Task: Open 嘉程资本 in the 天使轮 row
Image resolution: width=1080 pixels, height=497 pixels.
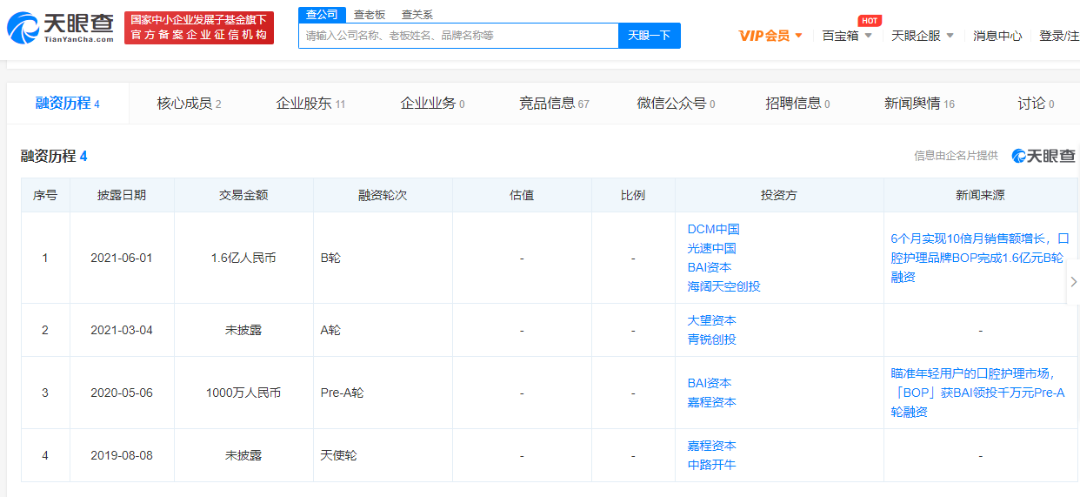Action: [712, 445]
